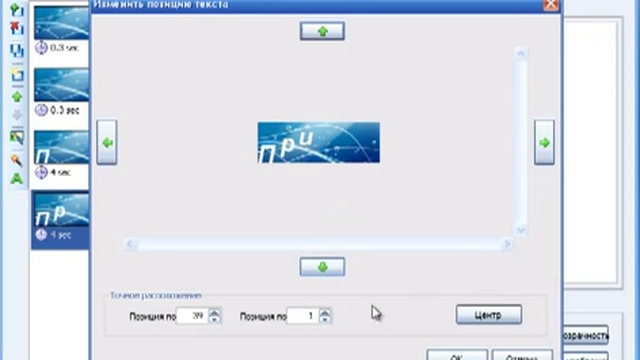Click the up arrow of the preview's vertical scrollbar

pos(521,53)
